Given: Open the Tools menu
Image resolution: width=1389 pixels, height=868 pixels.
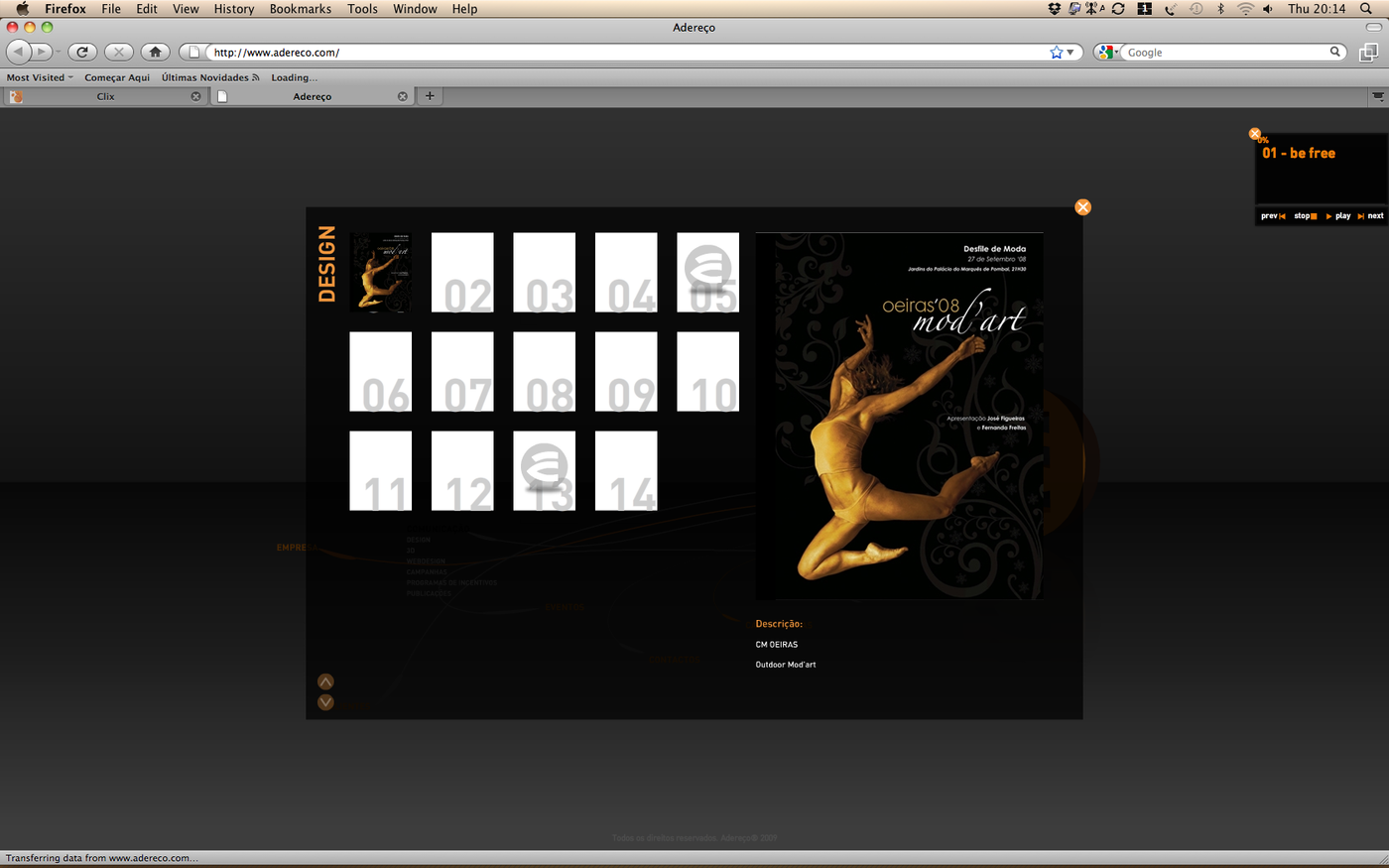Looking at the screenshot, I should coord(362,9).
